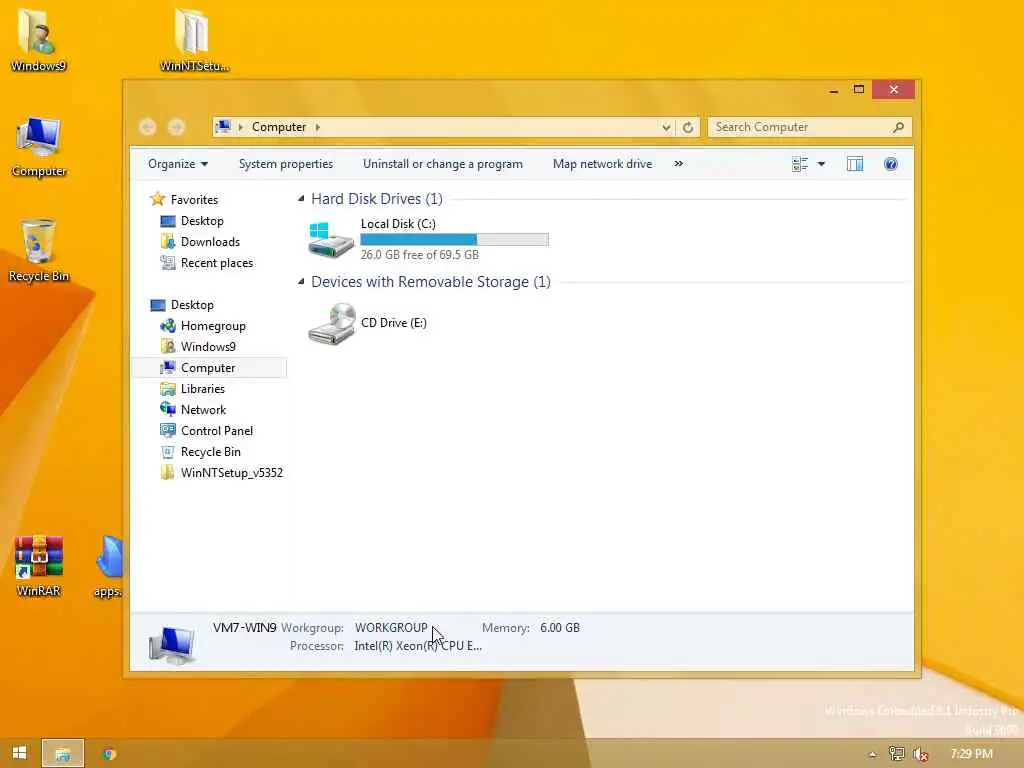
Task: Open System properties
Action: click(285, 164)
